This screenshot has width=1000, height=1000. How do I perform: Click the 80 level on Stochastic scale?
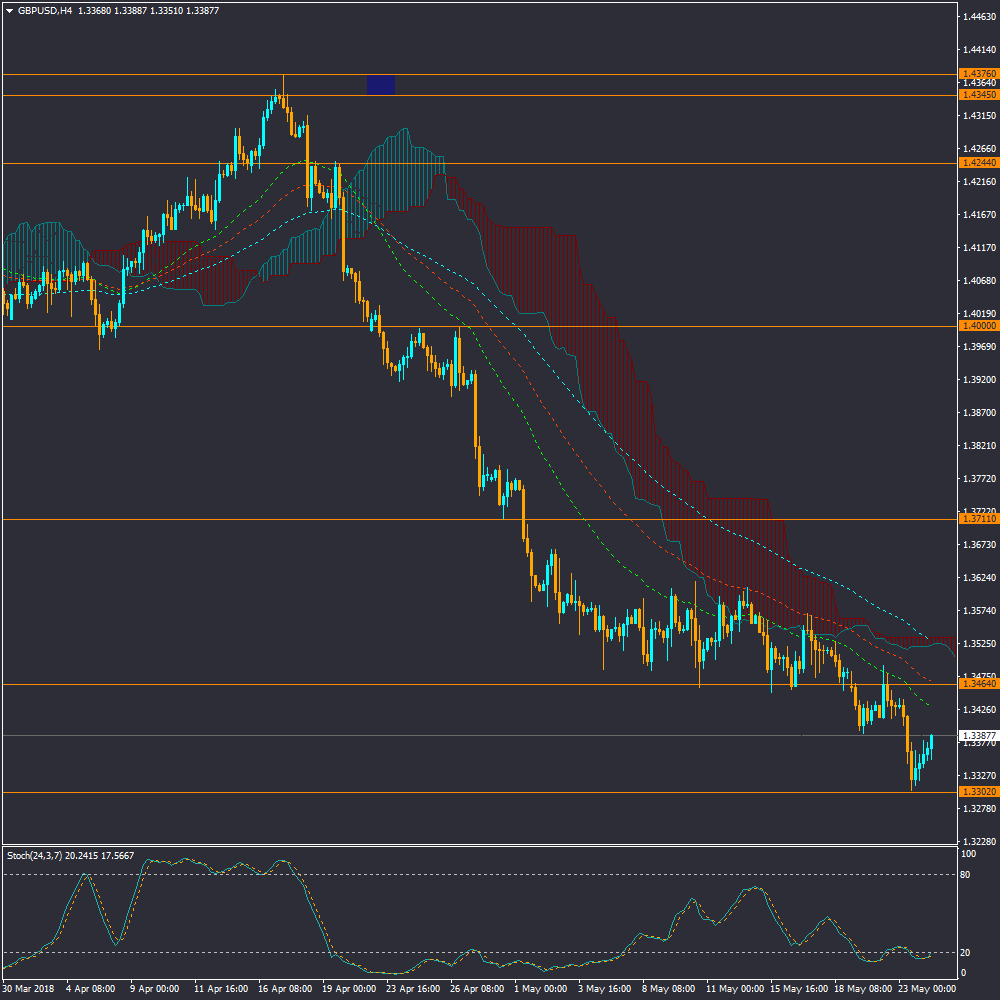(x=967, y=874)
